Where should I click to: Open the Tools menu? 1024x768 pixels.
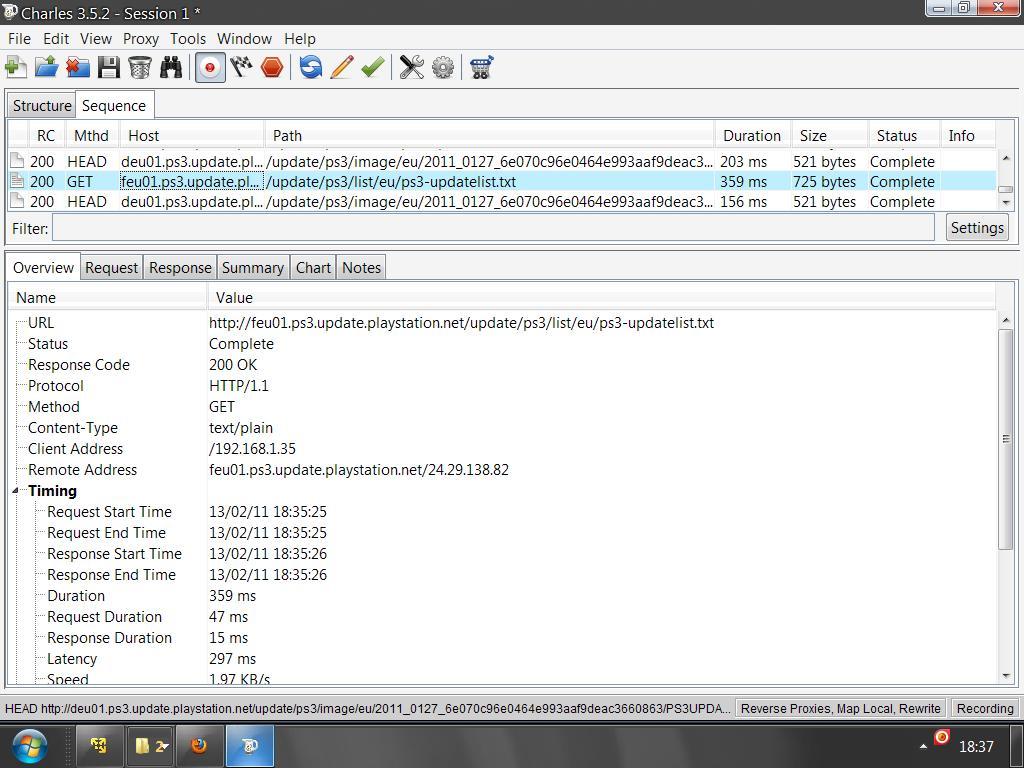click(187, 39)
